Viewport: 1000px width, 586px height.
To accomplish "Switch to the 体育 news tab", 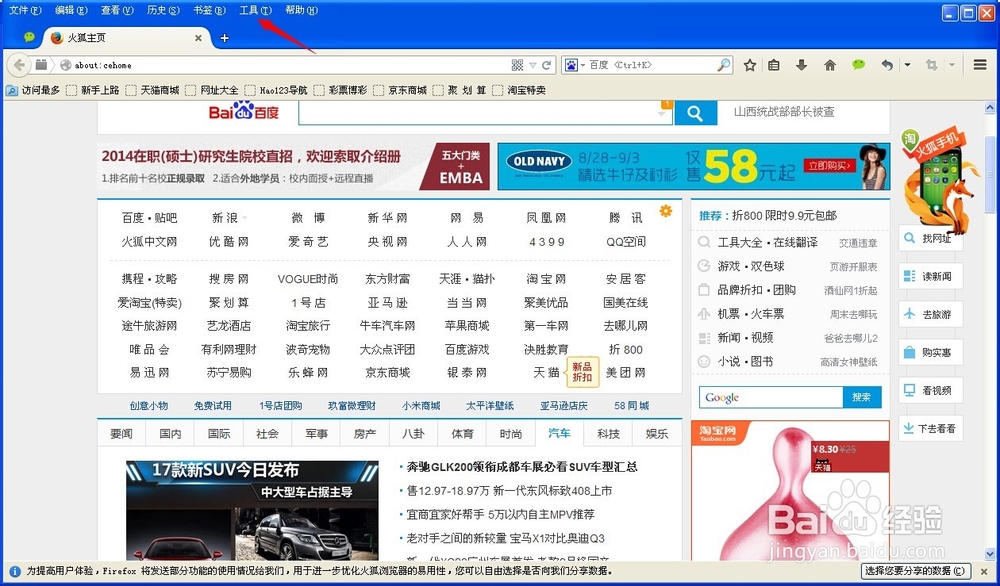I will [462, 434].
